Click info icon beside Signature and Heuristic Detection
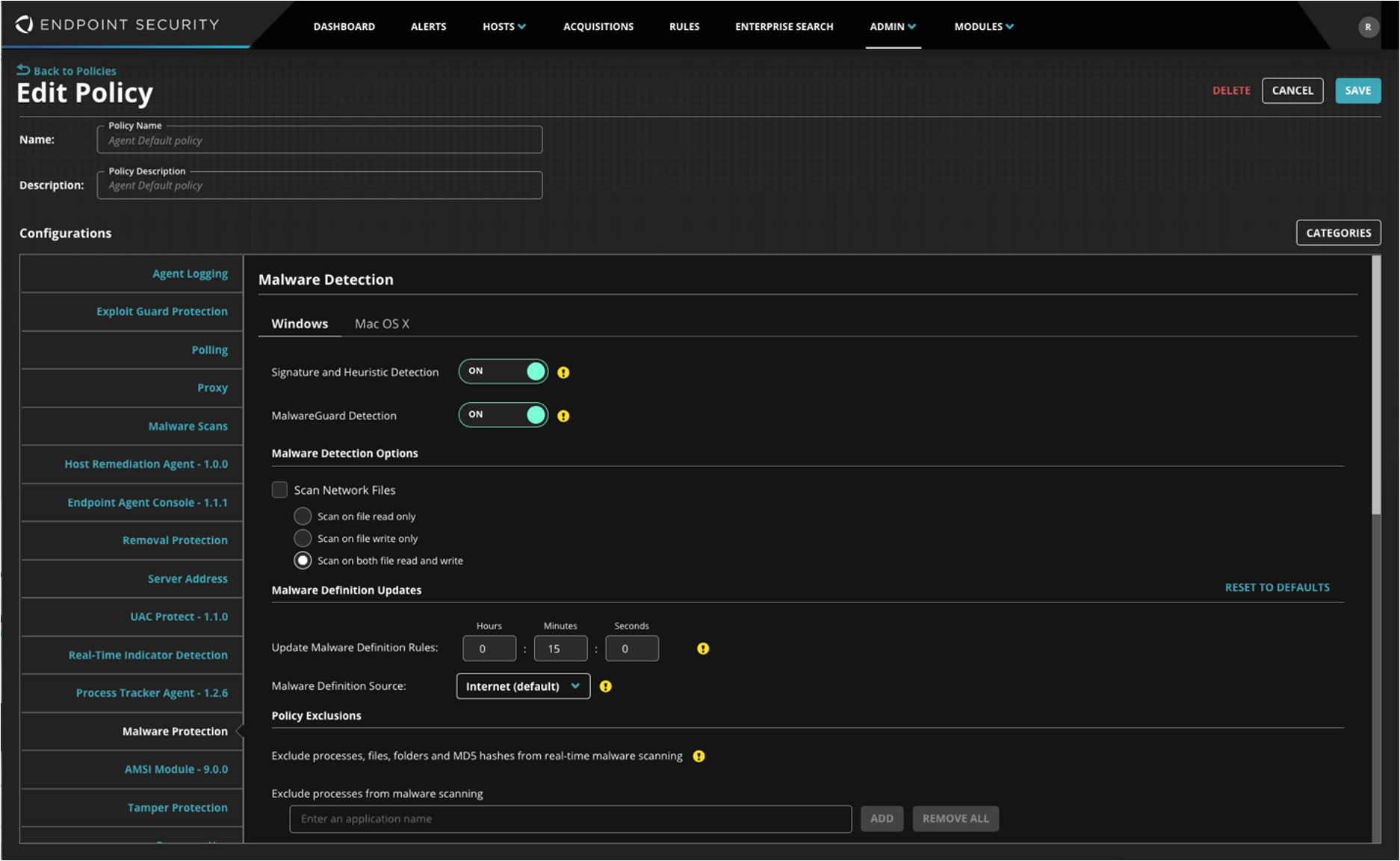The height and width of the screenshot is (861, 1400). [x=563, y=372]
